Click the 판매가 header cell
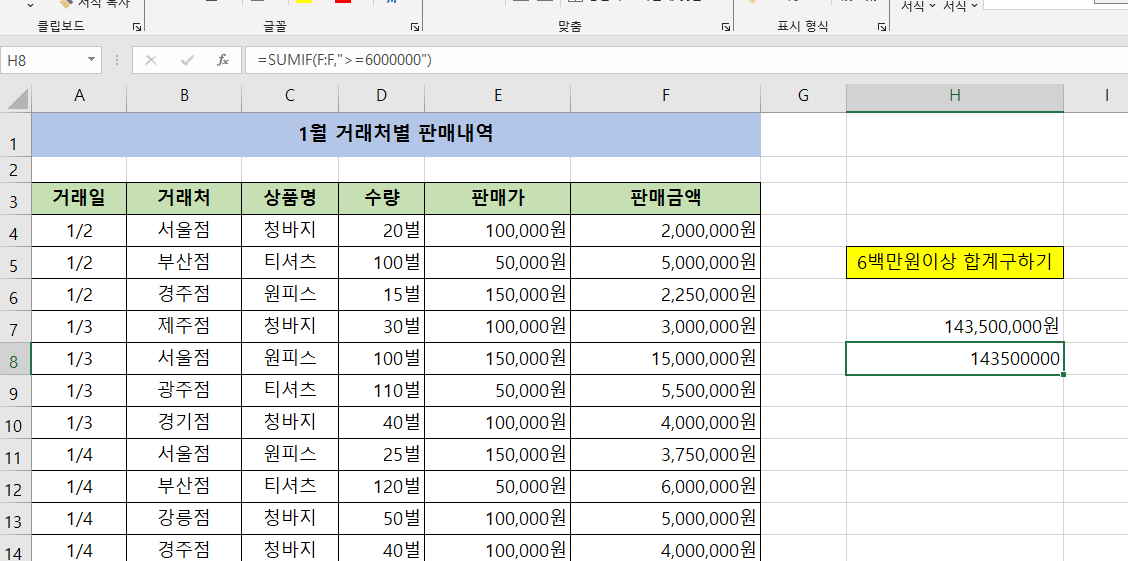Image resolution: width=1128 pixels, height=561 pixels. [498, 199]
